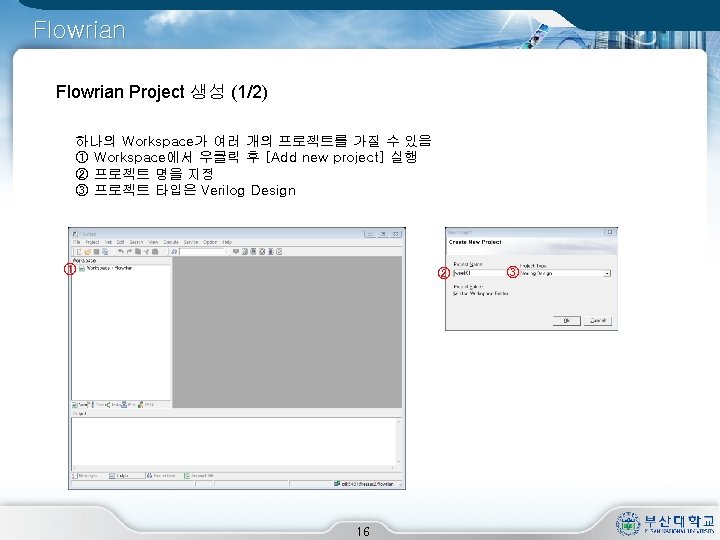The width and height of the screenshot is (720, 540).
Task: Click the New file toolbar icon
Action: coord(79,252)
